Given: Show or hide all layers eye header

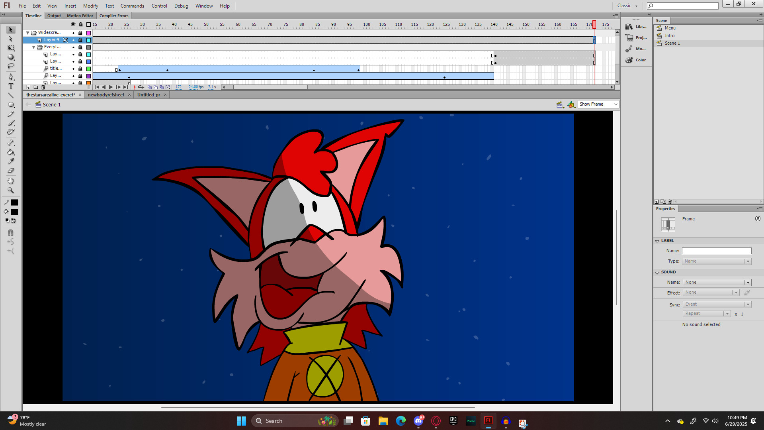Looking at the screenshot, I should (73, 24).
